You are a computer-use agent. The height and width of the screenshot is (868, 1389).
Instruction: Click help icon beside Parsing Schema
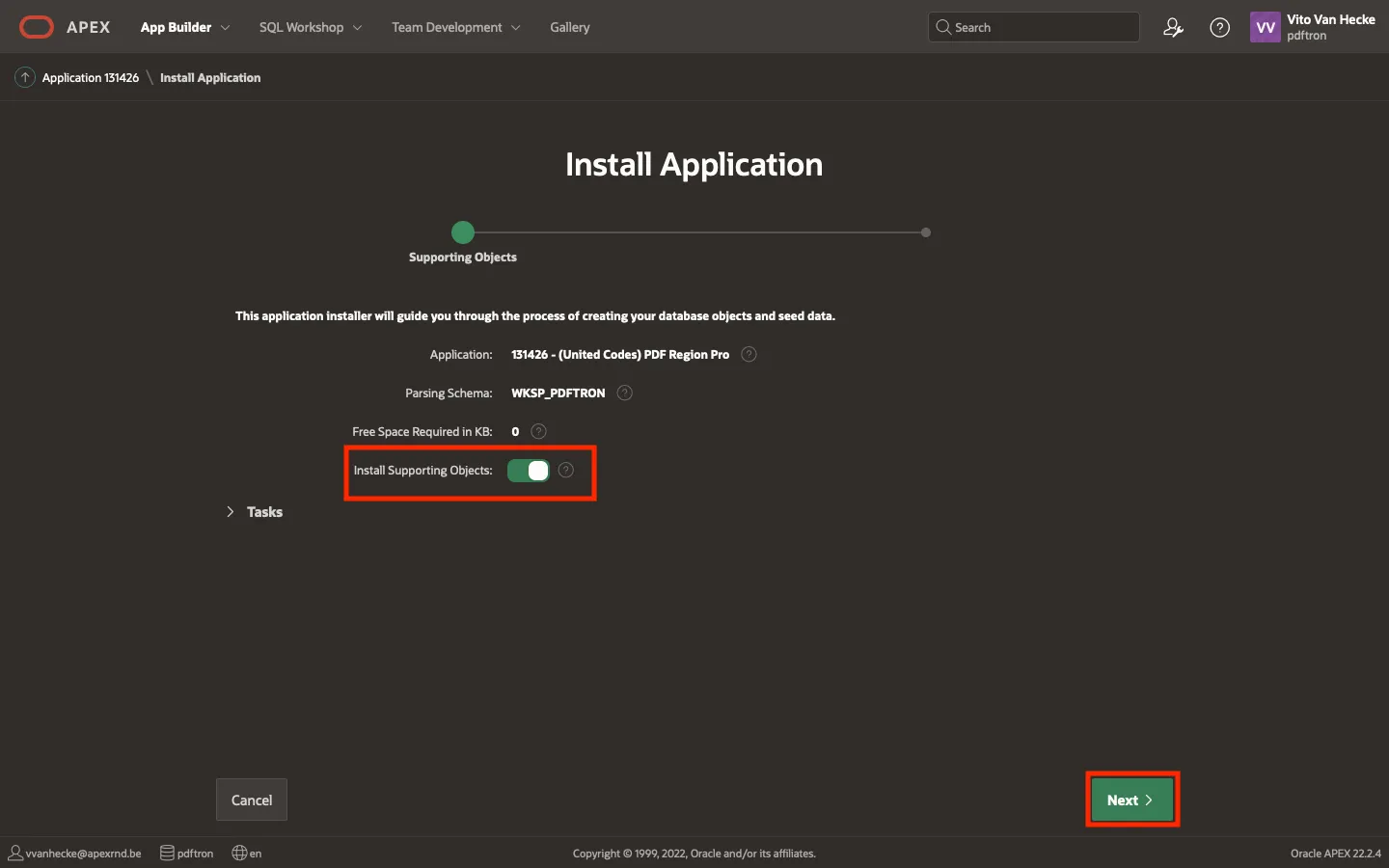625,393
